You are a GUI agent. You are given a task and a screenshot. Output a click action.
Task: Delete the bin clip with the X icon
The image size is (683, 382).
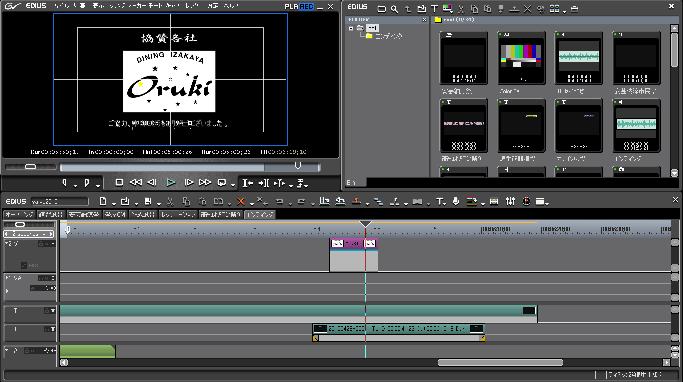tap(527, 8)
